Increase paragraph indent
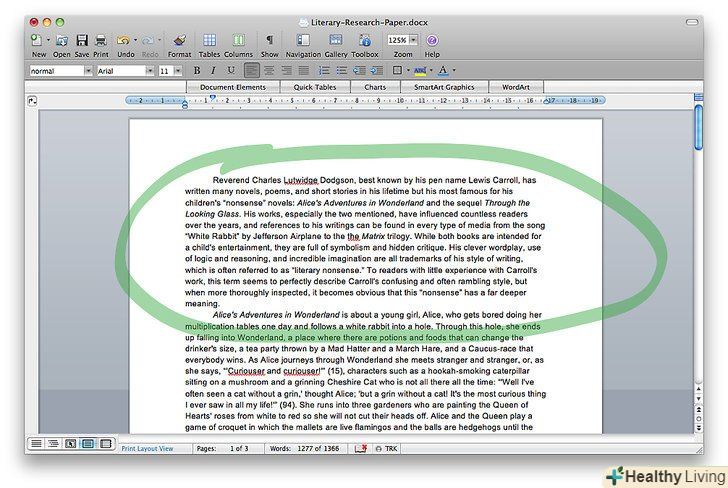This screenshot has width=728, height=488. click(377, 71)
